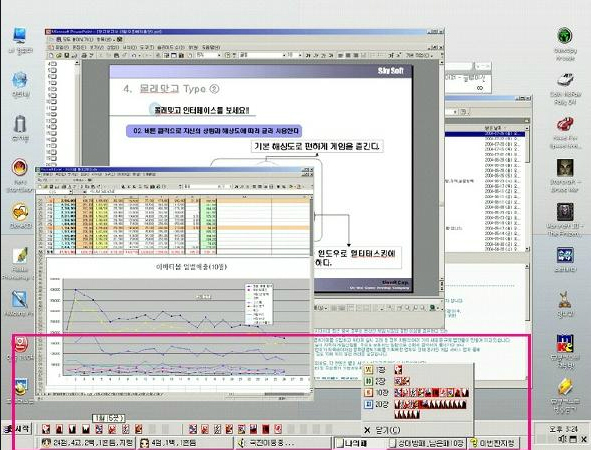Select taskbar button 24점, 4고, 2백, 1흔들
591x450 pixels.
click(x=87, y=443)
